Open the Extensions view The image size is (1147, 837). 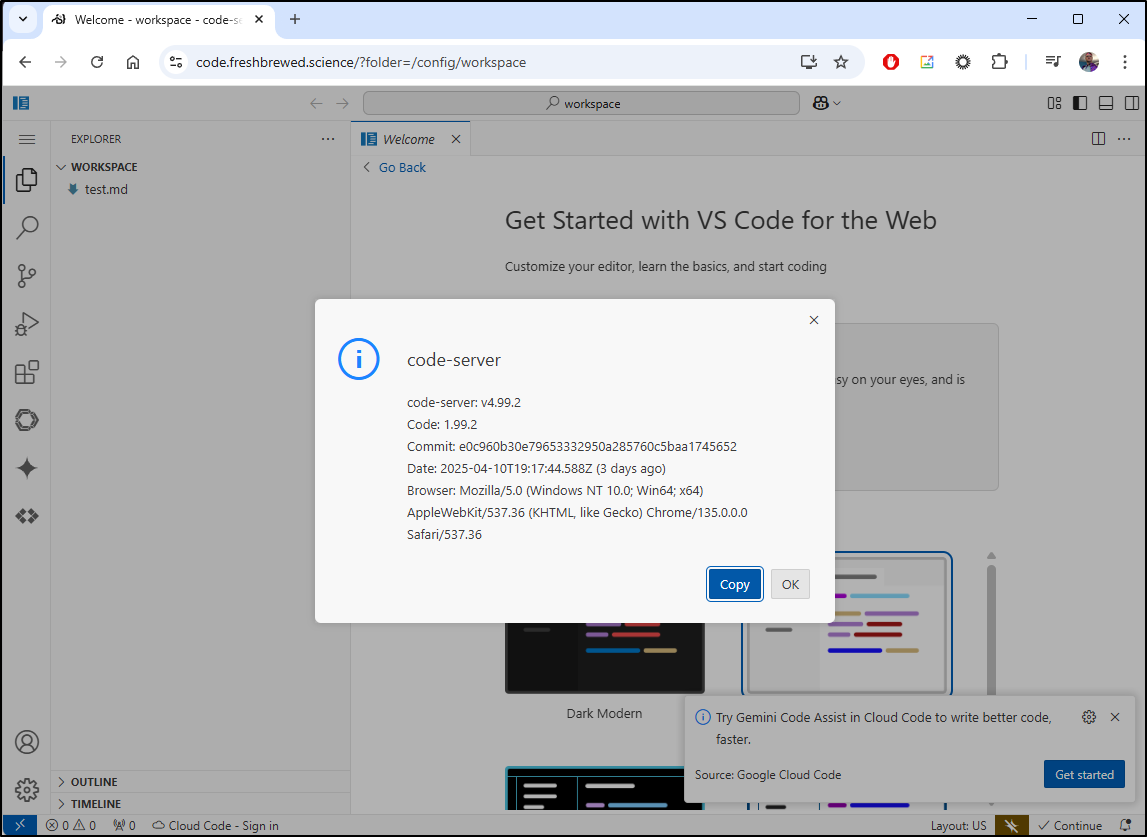pos(26,372)
